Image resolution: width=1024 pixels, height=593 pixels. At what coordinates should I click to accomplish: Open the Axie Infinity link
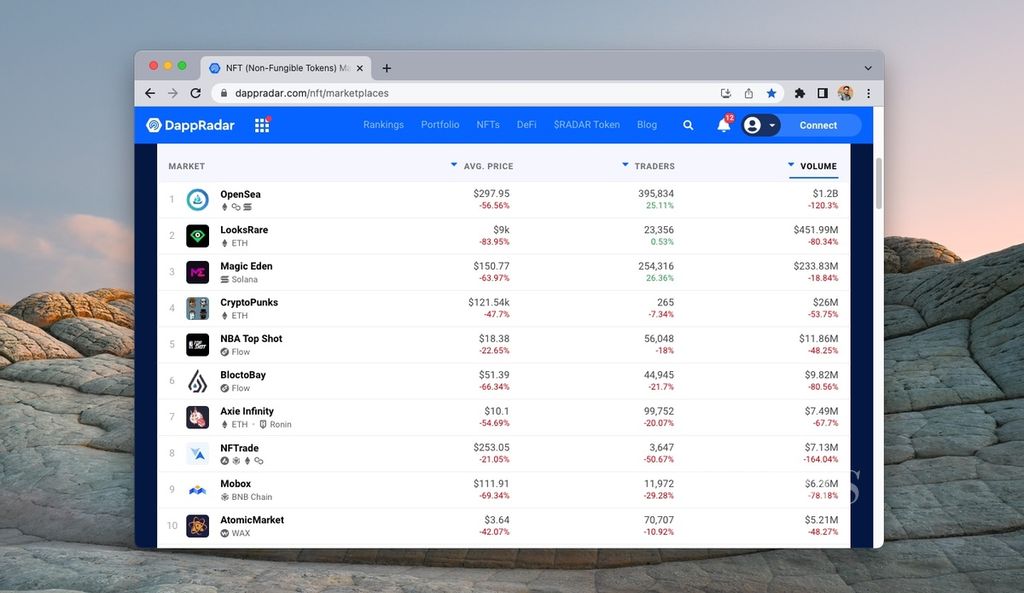click(x=247, y=411)
